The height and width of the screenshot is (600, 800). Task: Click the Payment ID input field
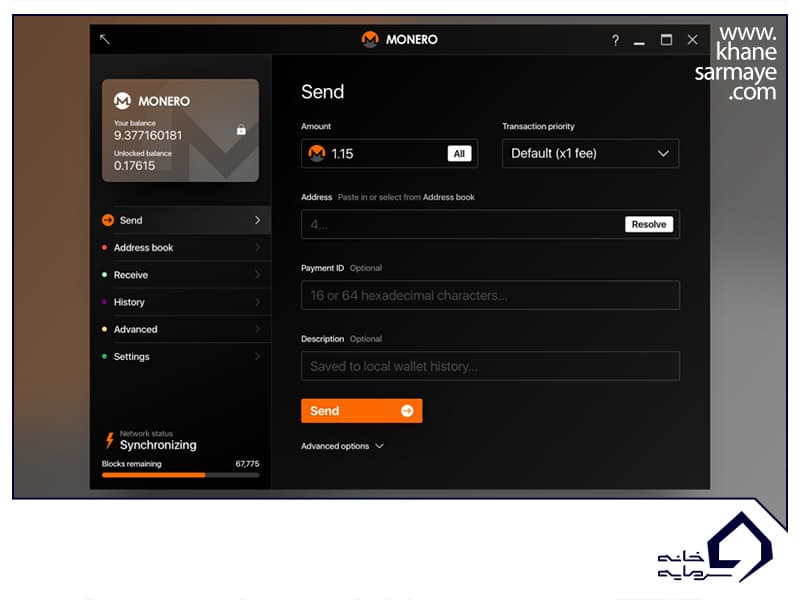click(490, 295)
